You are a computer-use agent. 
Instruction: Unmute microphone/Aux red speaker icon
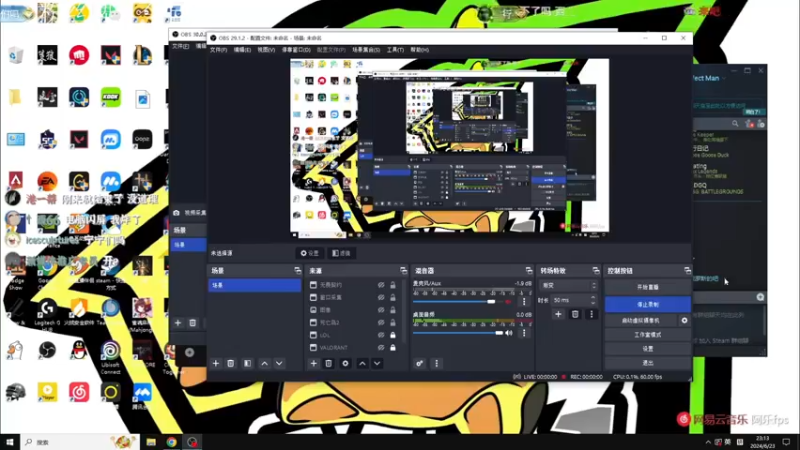tap(508, 302)
